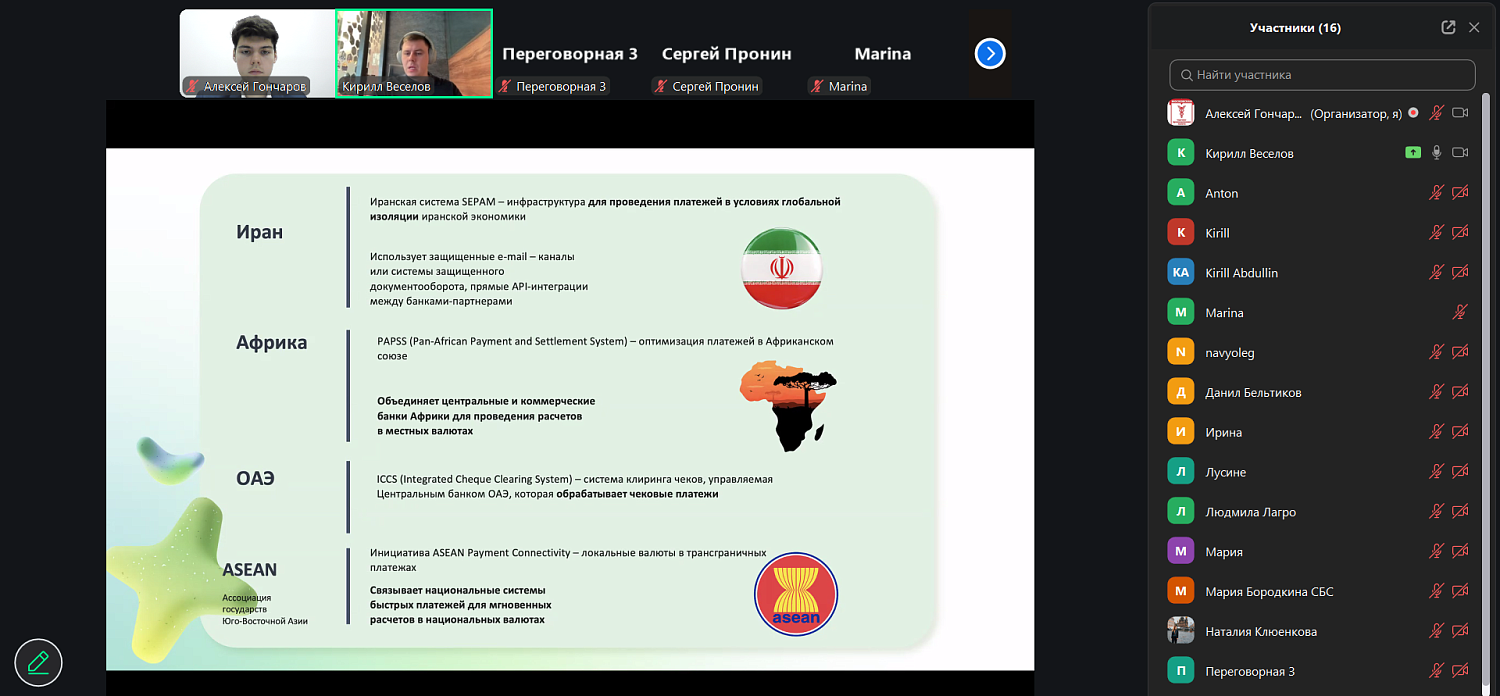Click Ирина's muted microphone icon
The height and width of the screenshot is (696, 1500).
[1436, 432]
